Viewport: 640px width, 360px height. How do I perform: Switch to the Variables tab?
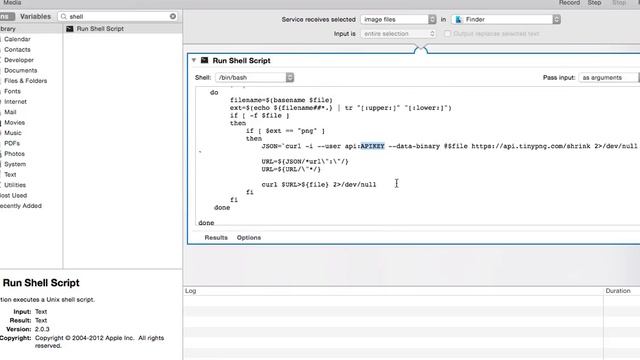tap(36, 17)
